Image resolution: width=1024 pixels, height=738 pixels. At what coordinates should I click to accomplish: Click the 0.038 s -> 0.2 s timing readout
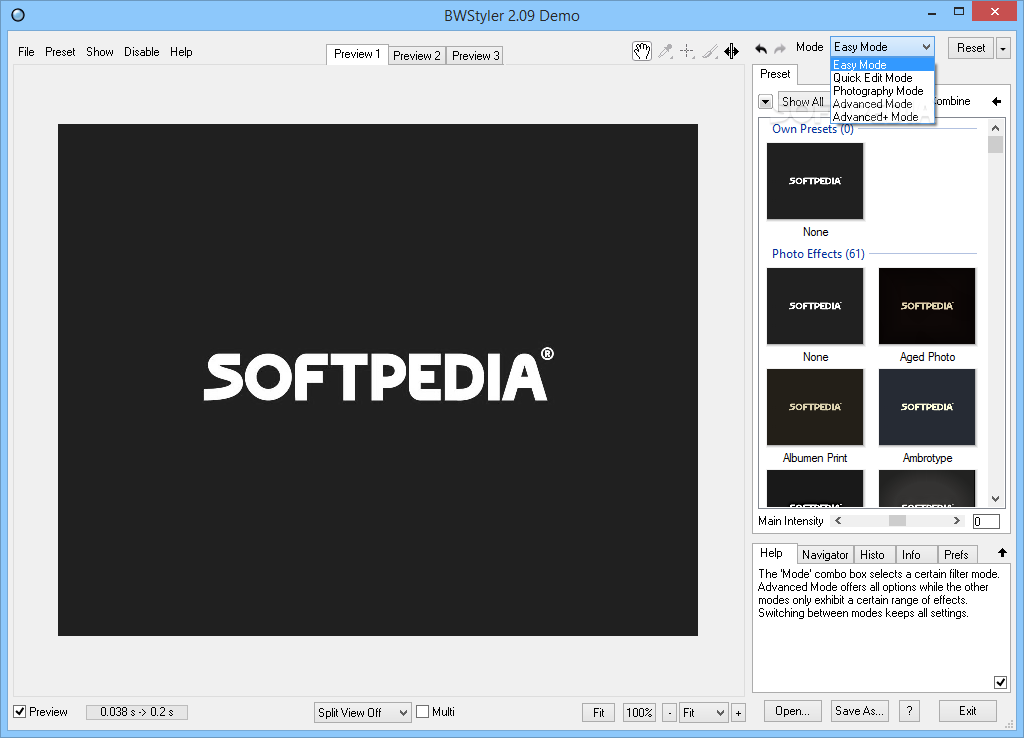pos(137,712)
